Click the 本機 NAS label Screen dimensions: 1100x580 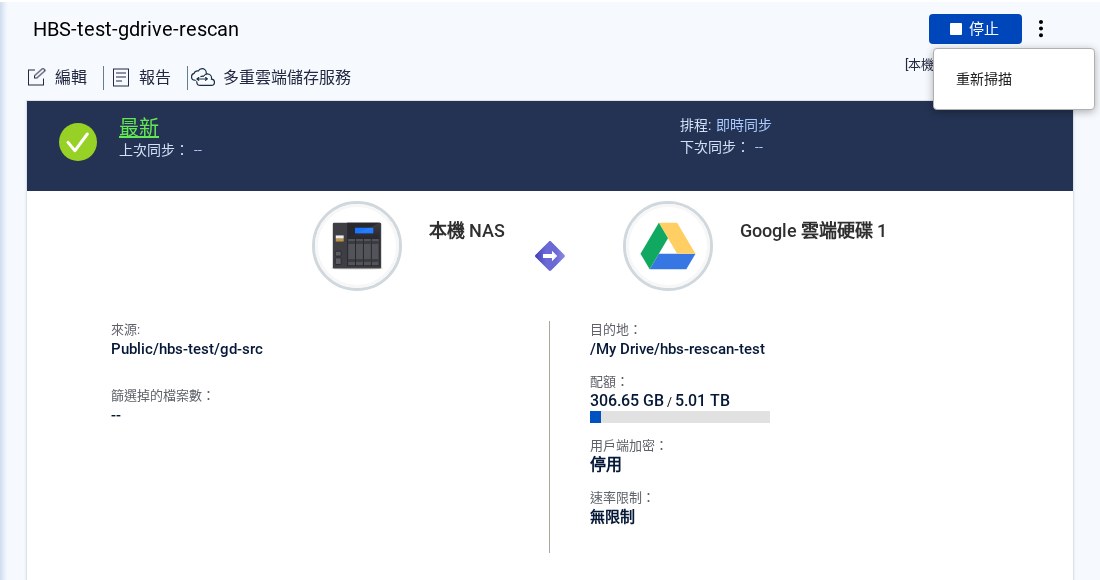click(467, 231)
